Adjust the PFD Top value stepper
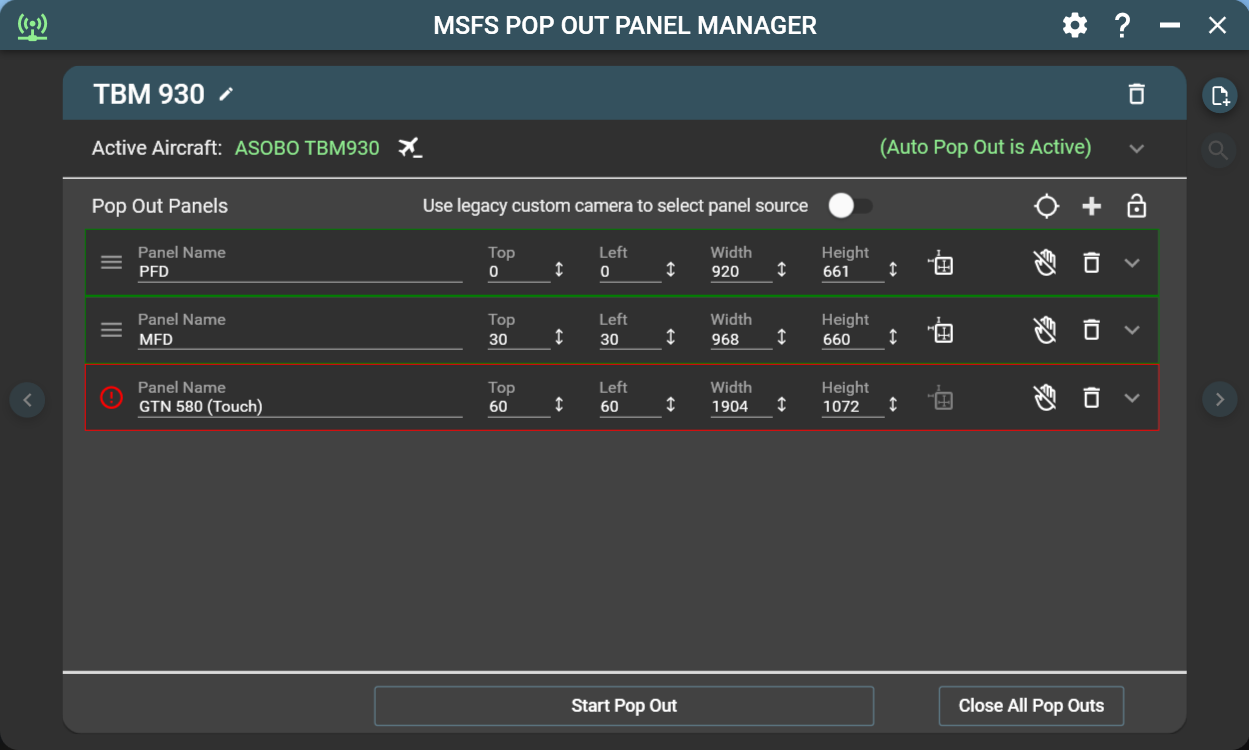This screenshot has height=750, width=1249. tap(559, 270)
